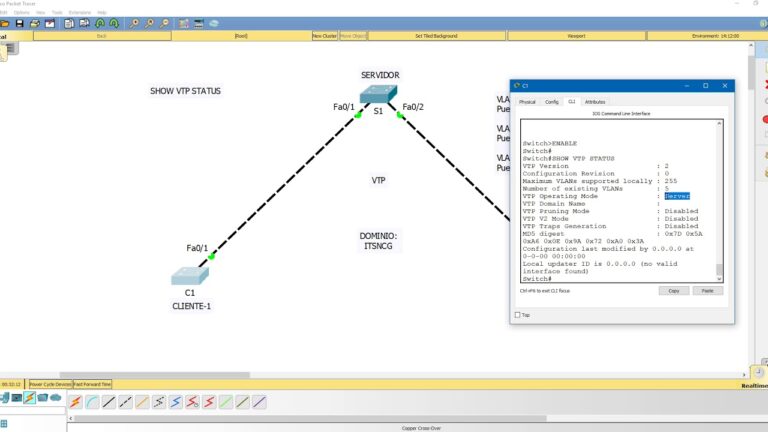
Task: Select the copper cross-over dashed cable
Action: (x=125, y=402)
